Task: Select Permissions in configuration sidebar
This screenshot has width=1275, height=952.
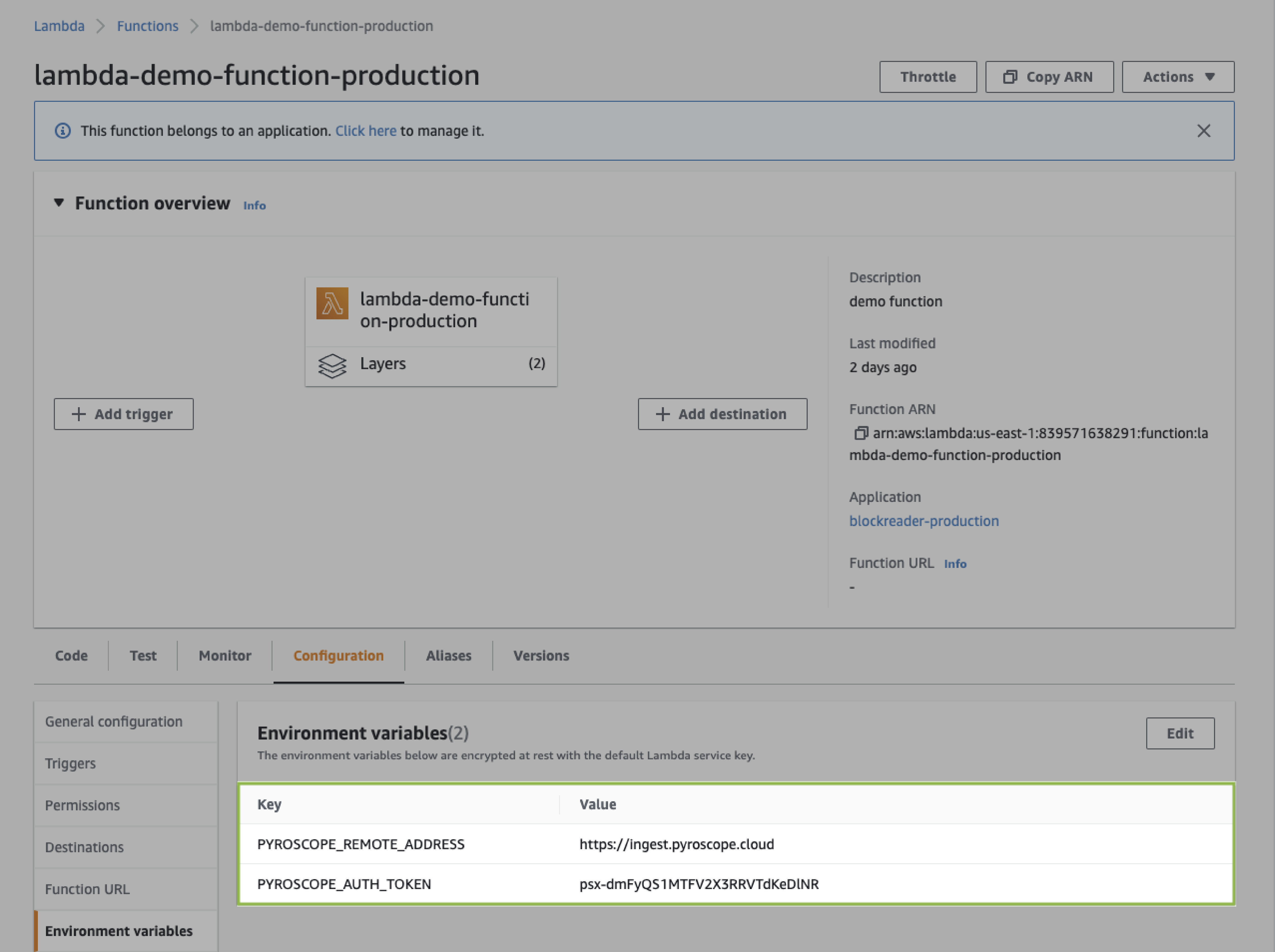Action: pos(83,805)
